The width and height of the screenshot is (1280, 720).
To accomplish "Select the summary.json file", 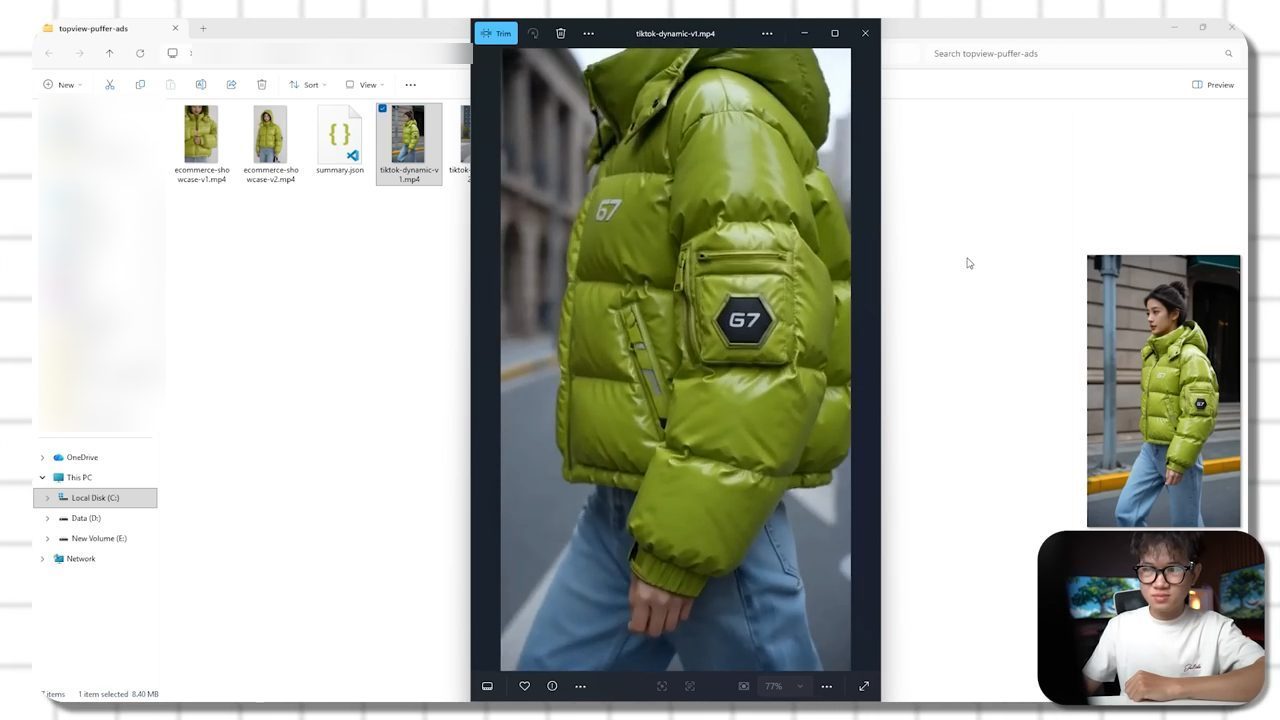I will 340,141.
